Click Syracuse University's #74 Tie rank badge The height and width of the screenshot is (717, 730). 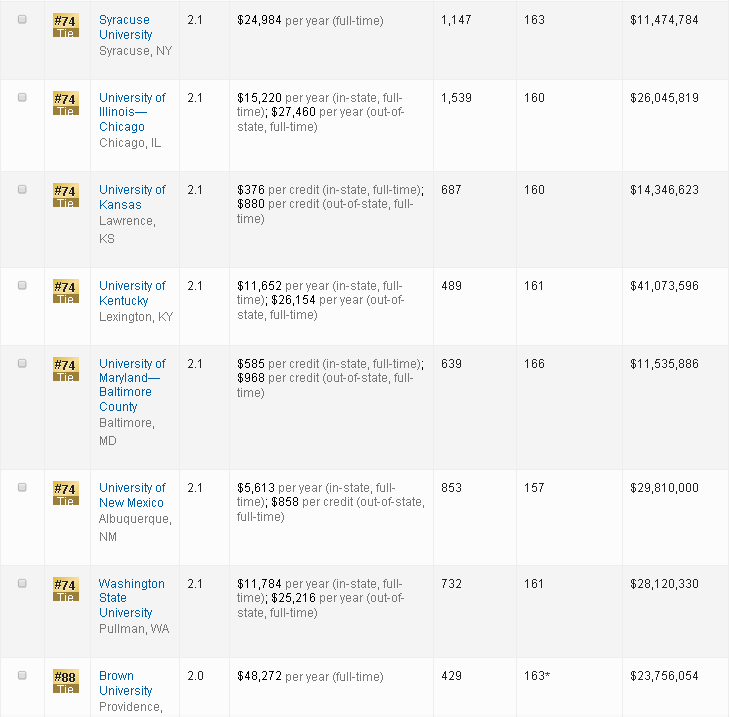point(65,26)
